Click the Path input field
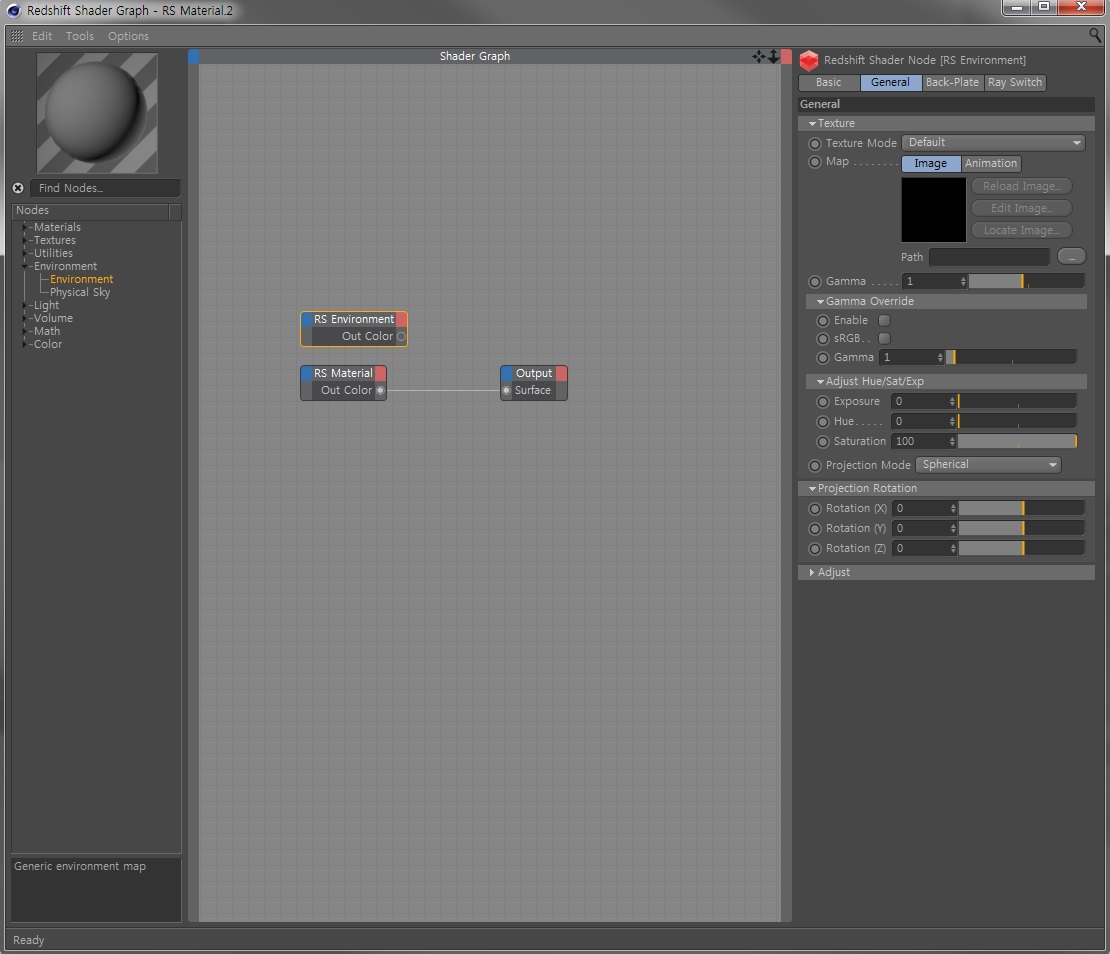Viewport: 1110px width, 954px height. pyautogui.click(x=989, y=257)
